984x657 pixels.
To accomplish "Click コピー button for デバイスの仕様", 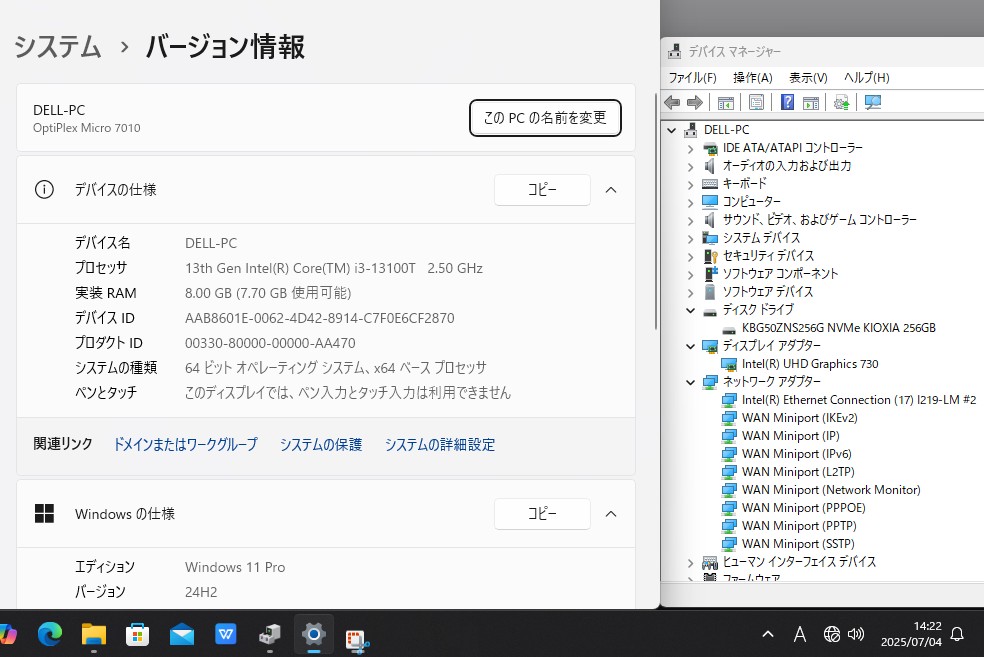I will [x=542, y=190].
